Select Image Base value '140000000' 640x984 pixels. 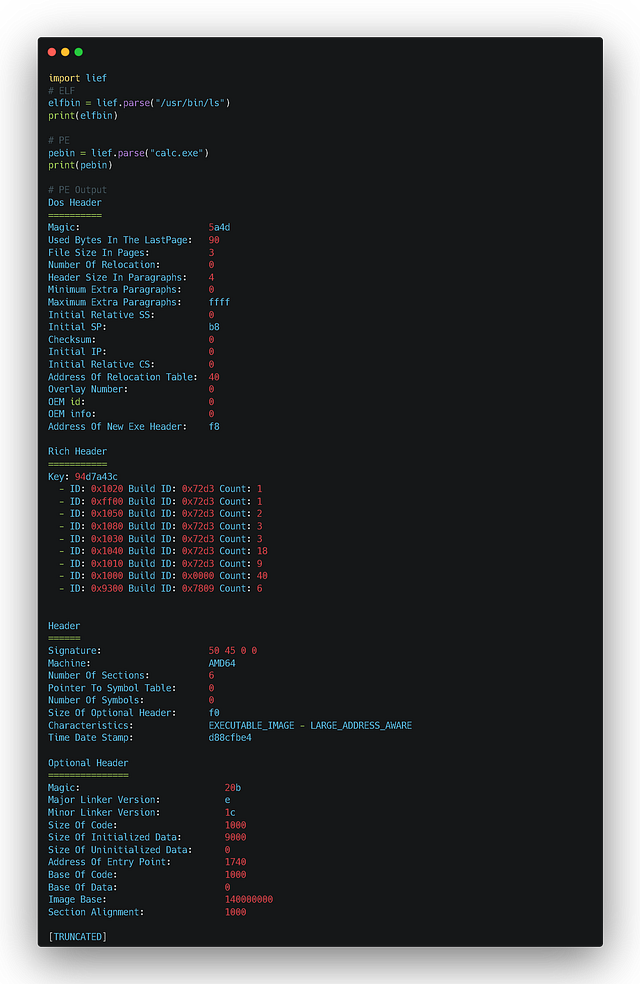[248, 899]
